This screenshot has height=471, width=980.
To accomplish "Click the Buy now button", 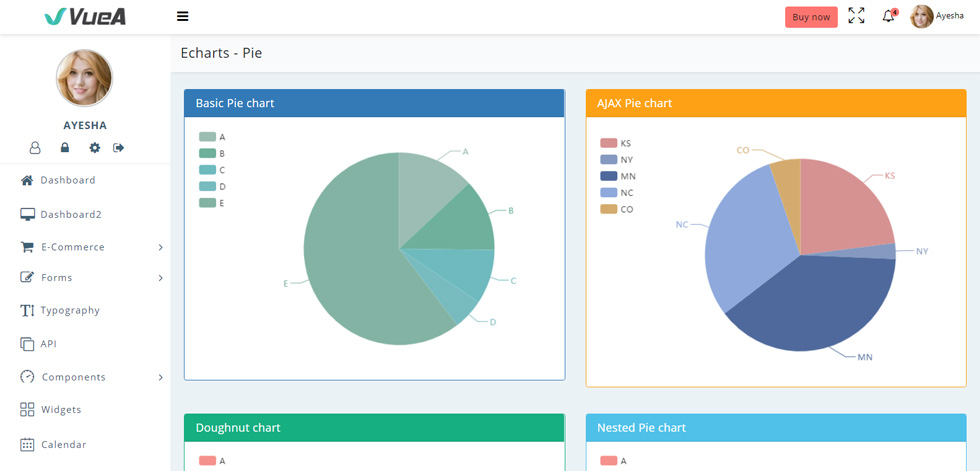I will [x=811, y=17].
